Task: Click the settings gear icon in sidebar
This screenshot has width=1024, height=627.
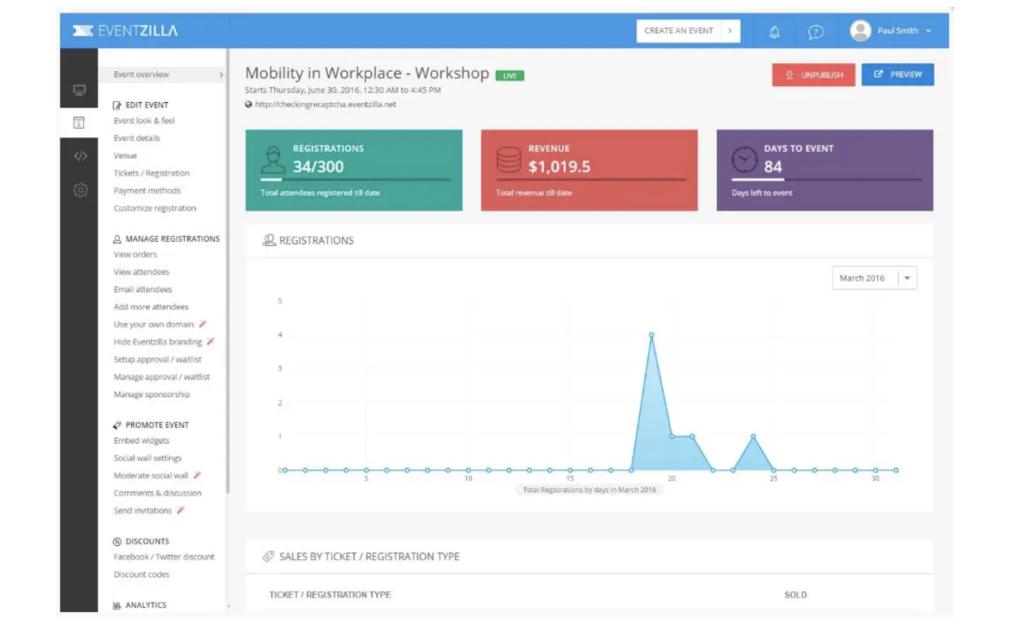Action: pos(80,190)
